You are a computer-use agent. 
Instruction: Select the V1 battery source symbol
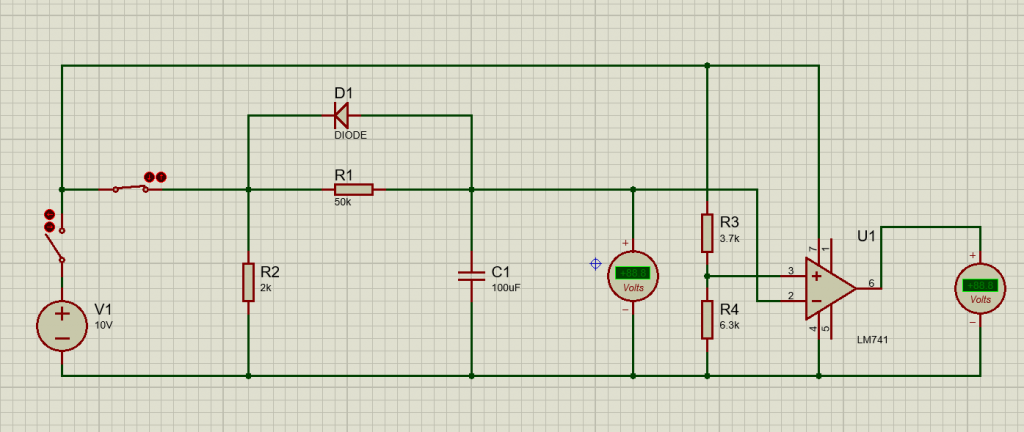(x=62, y=326)
